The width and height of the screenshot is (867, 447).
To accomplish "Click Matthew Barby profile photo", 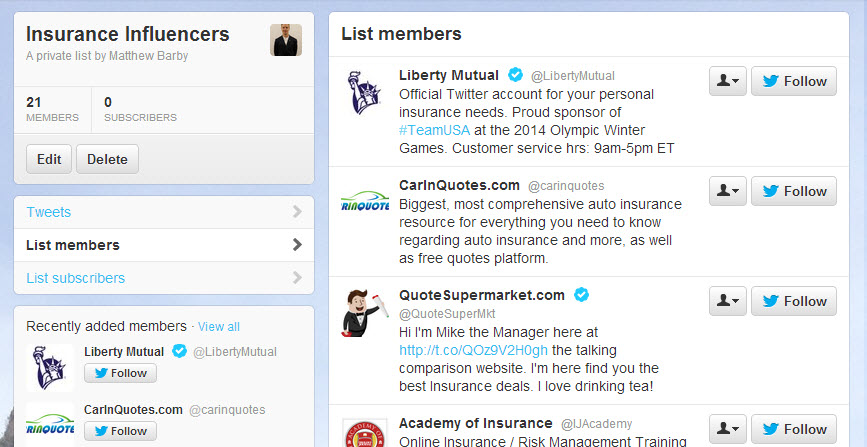I will 286,40.
